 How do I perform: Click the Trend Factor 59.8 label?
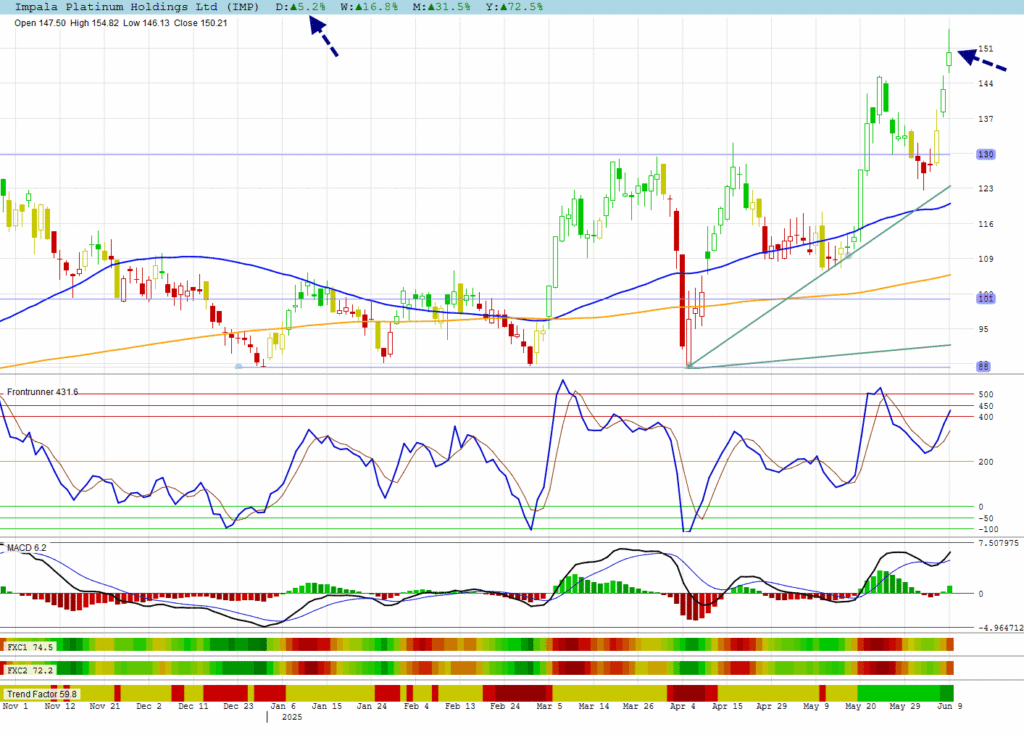tap(42, 694)
